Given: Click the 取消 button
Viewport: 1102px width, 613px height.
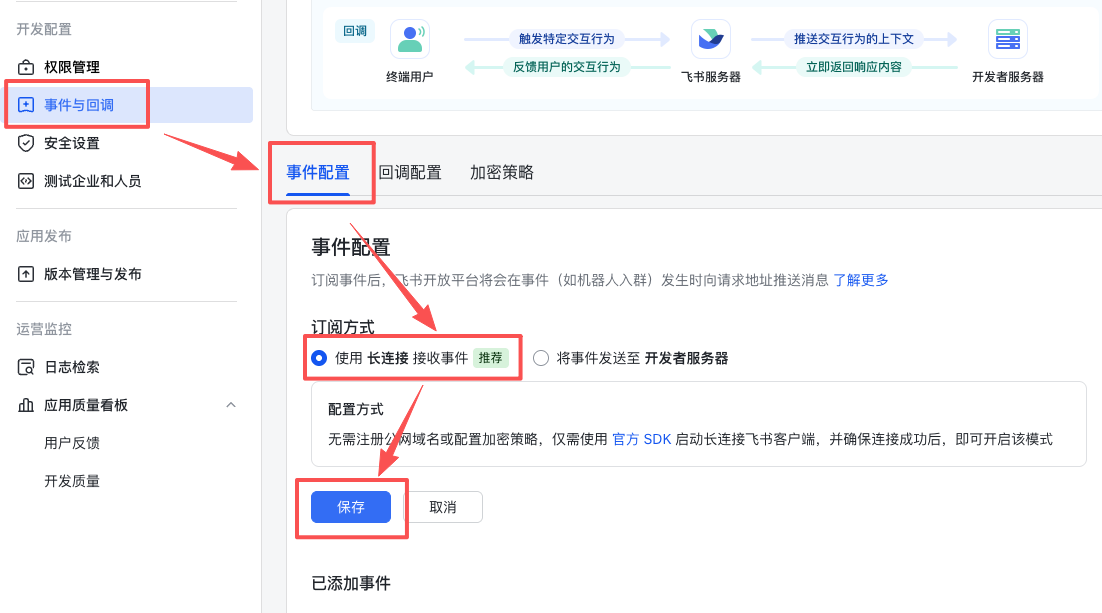Looking at the screenshot, I should click(x=443, y=507).
